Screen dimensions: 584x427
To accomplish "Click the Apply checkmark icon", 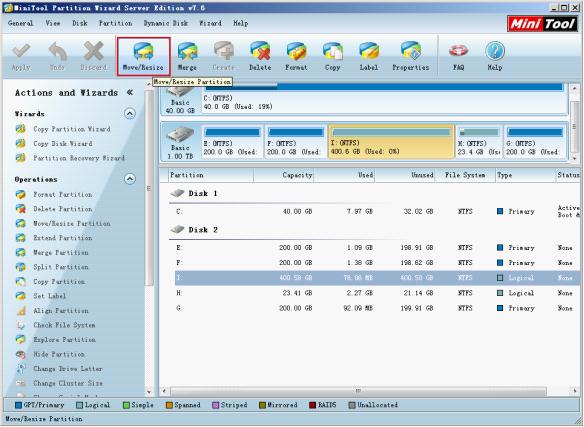I will click(21, 56).
